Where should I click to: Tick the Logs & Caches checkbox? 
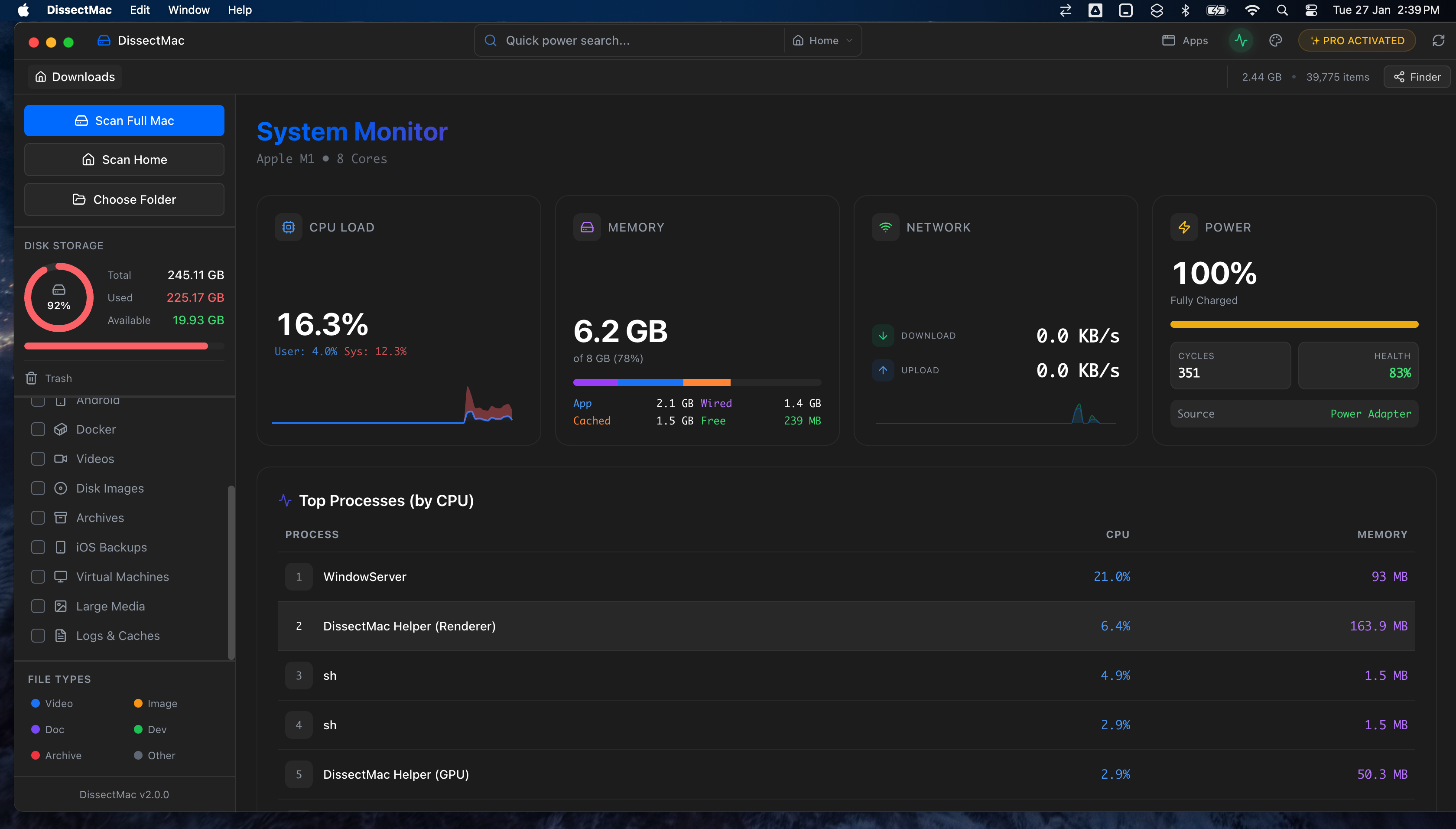[x=38, y=636]
